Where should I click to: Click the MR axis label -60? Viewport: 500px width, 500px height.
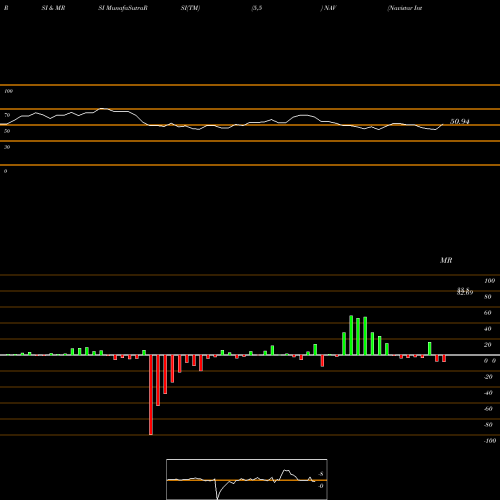pos(488,409)
